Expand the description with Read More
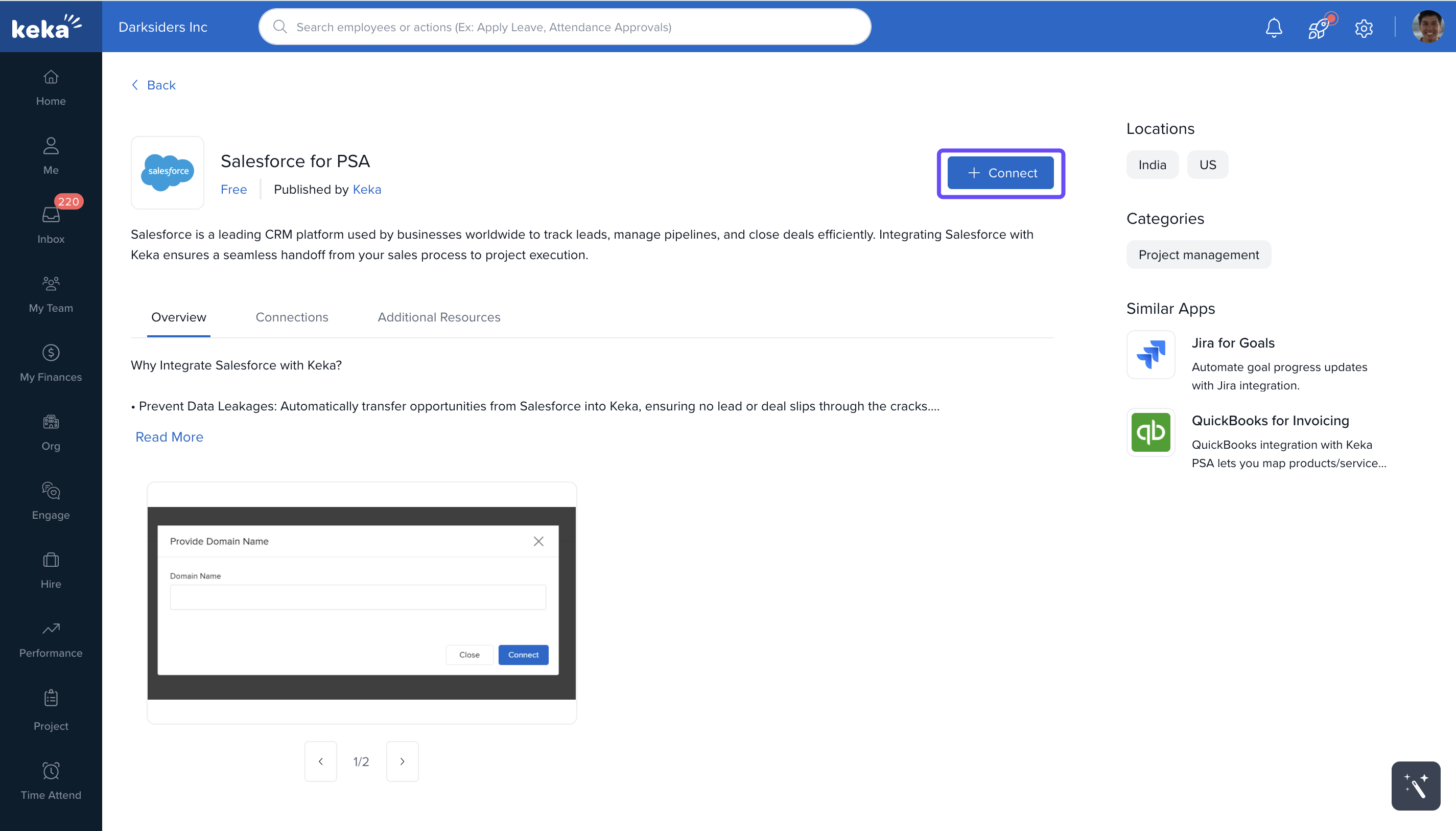1456x831 pixels. point(169,436)
